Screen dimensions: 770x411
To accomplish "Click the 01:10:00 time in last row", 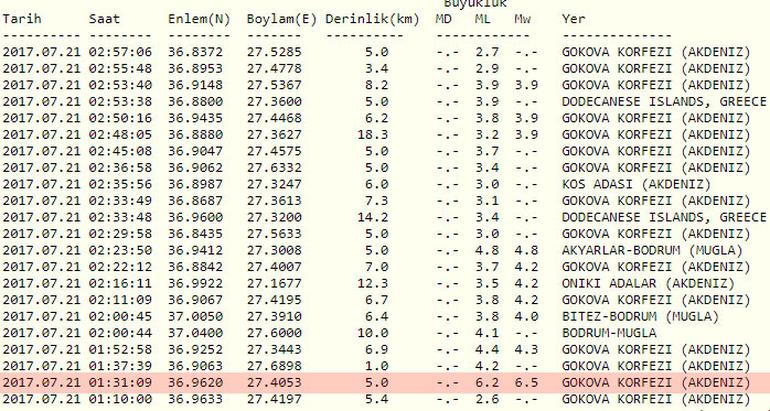I will pyautogui.click(x=120, y=400).
